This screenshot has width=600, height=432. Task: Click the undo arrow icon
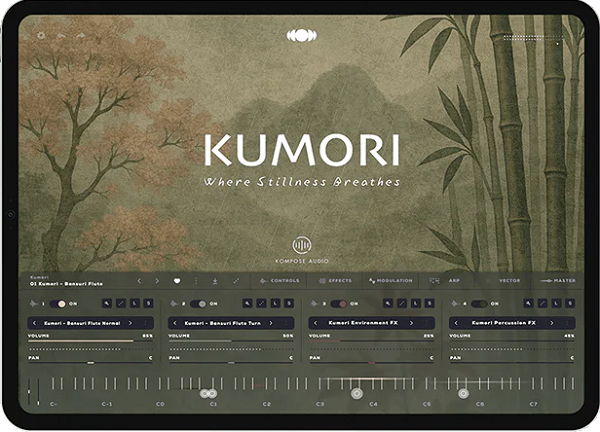(x=61, y=36)
